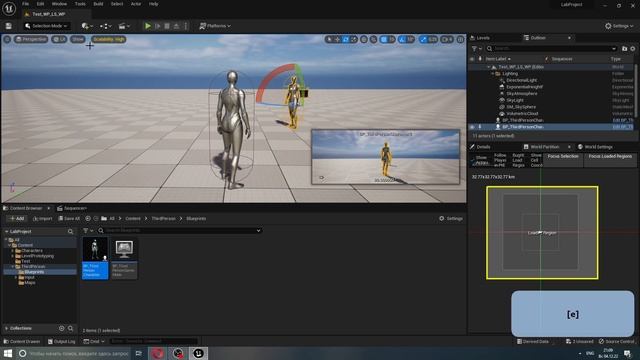Open the Window menu
640x360 pixels.
59,4
